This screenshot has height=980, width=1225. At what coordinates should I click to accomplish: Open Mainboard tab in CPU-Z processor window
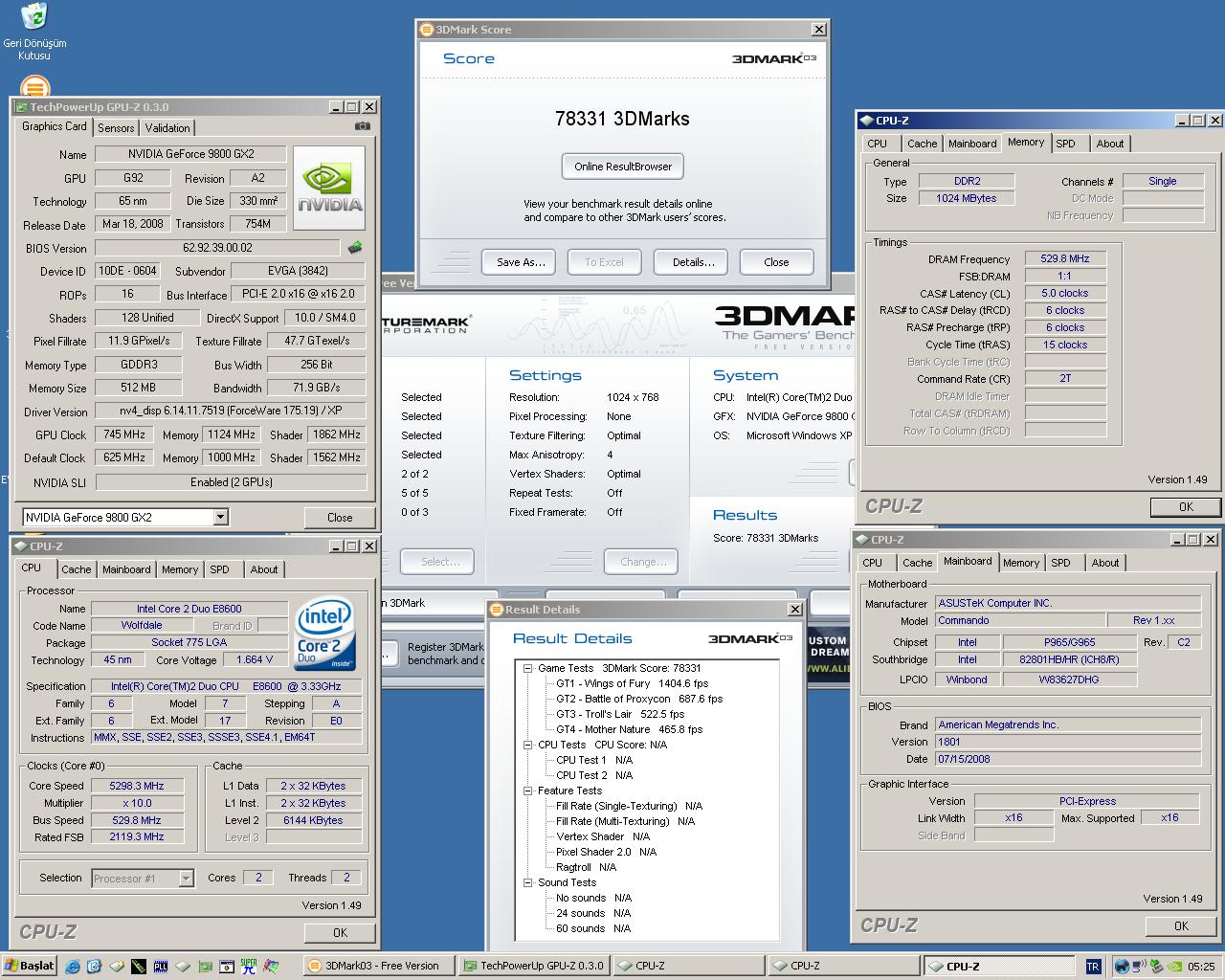click(126, 569)
